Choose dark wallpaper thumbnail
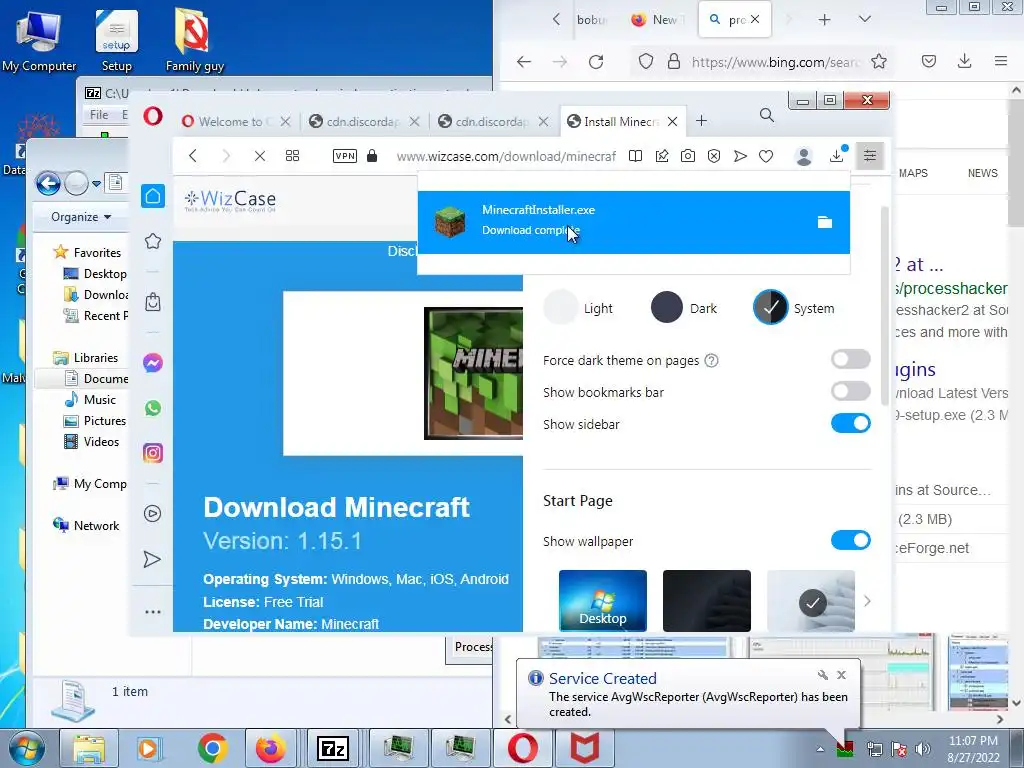 (x=707, y=600)
